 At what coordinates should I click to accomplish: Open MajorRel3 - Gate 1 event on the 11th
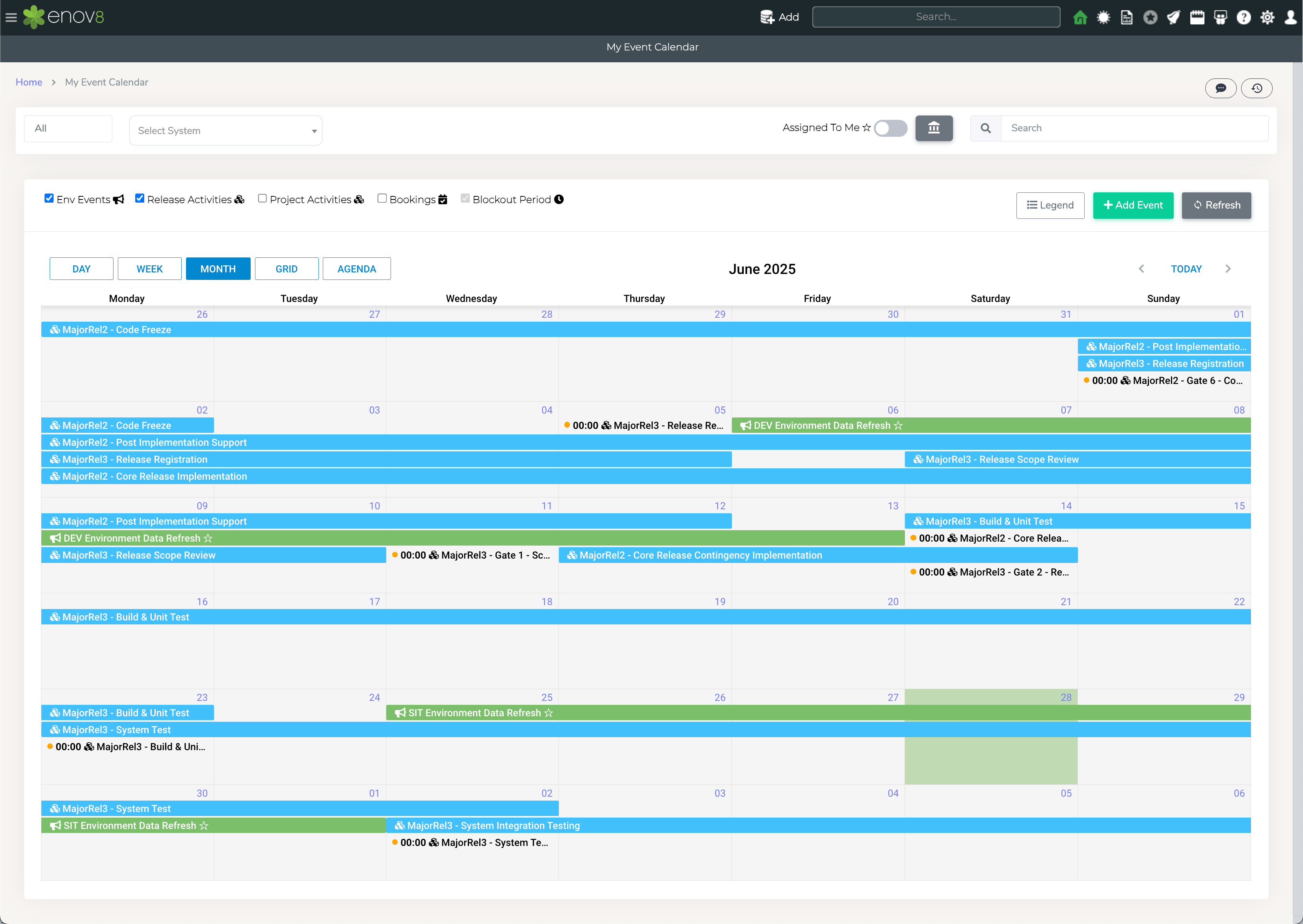point(471,555)
